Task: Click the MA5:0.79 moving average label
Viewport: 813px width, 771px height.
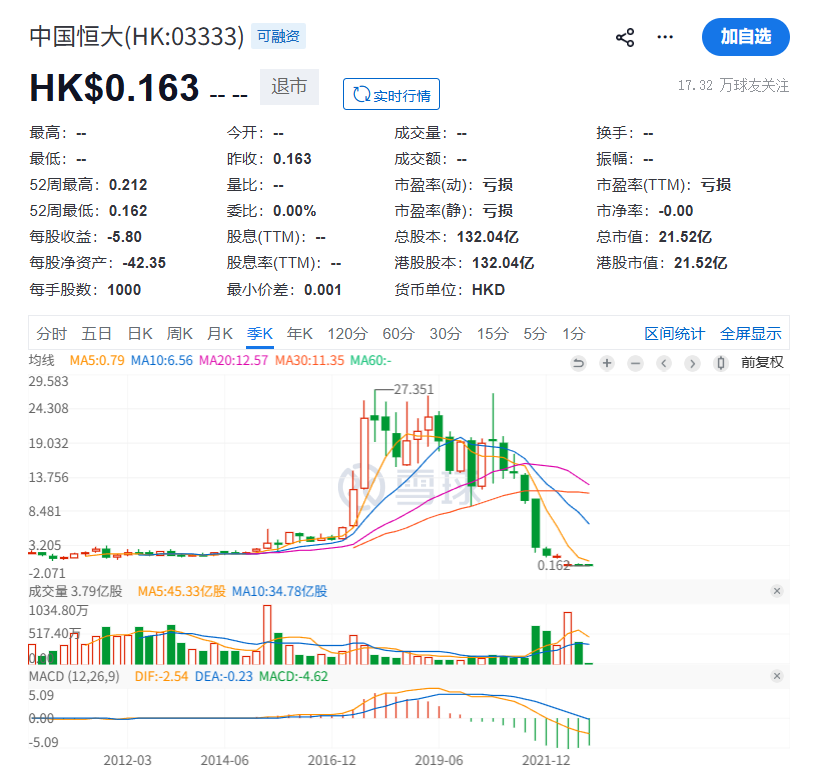Action: coord(97,360)
